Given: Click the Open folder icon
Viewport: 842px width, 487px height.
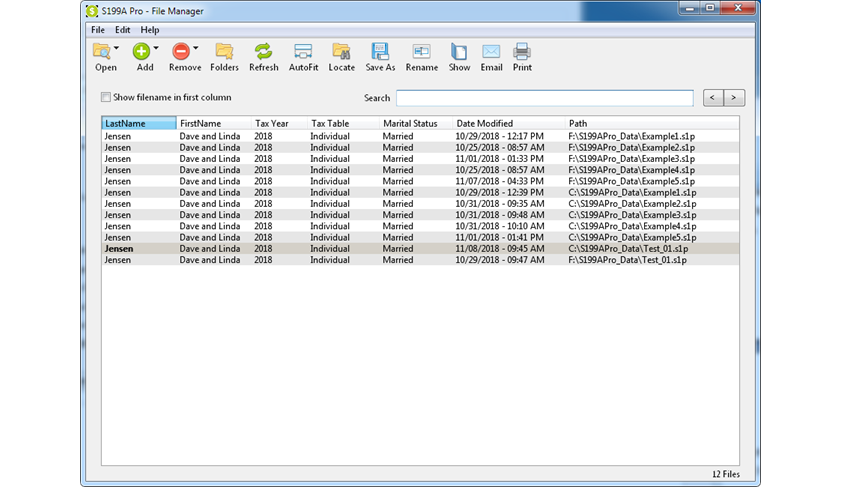Looking at the screenshot, I should click(x=101, y=51).
